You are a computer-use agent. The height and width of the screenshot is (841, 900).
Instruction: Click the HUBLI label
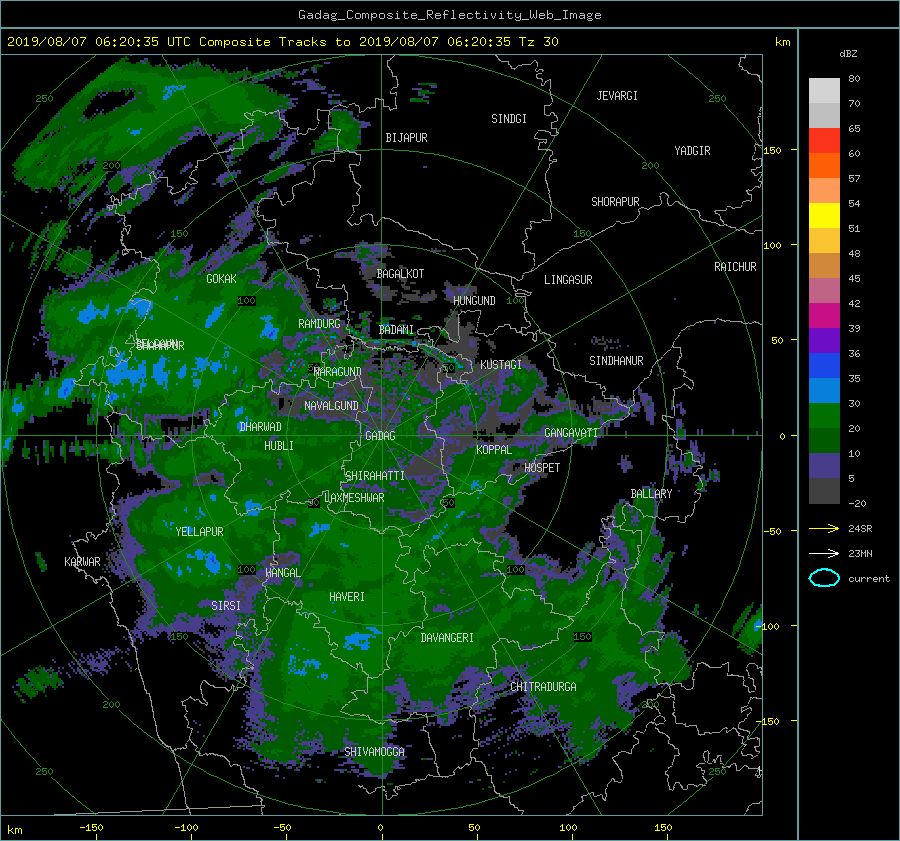click(x=279, y=446)
